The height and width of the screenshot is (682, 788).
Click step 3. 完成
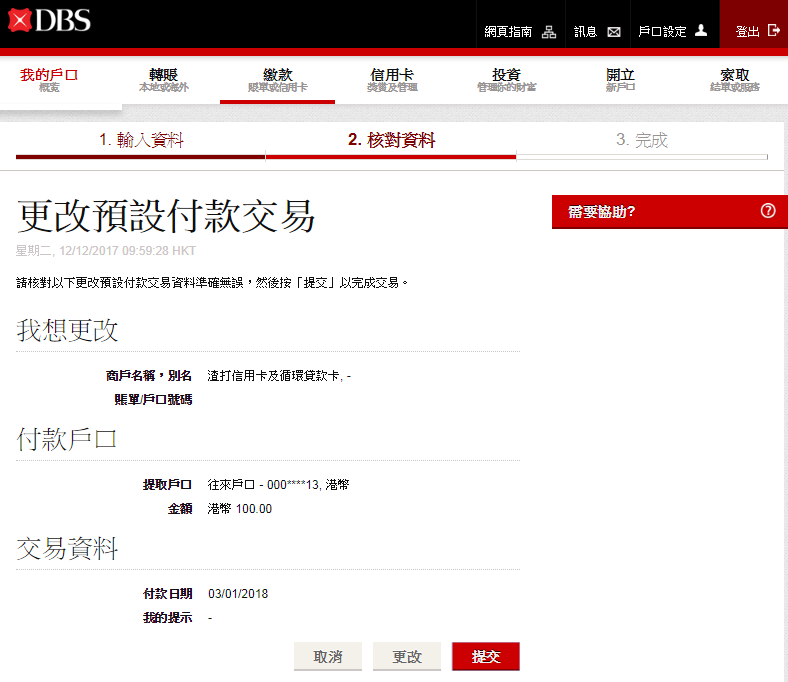coord(641,141)
